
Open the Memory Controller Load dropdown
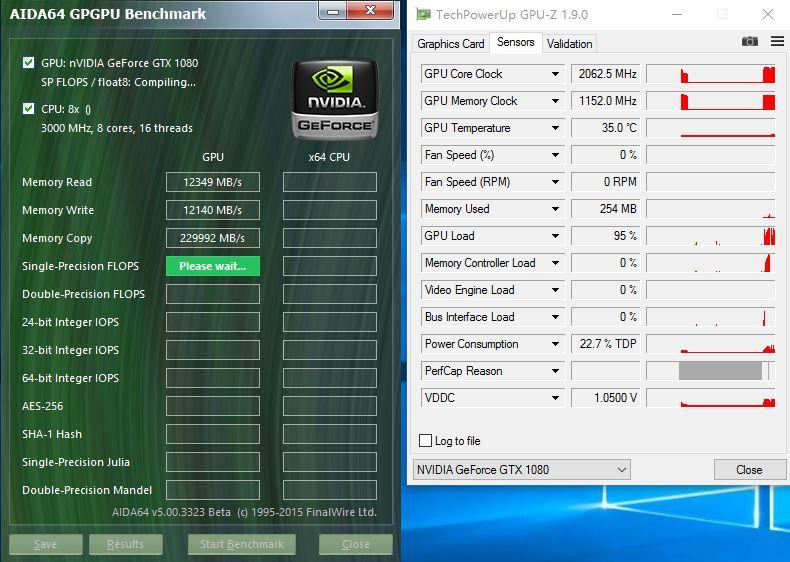point(555,263)
